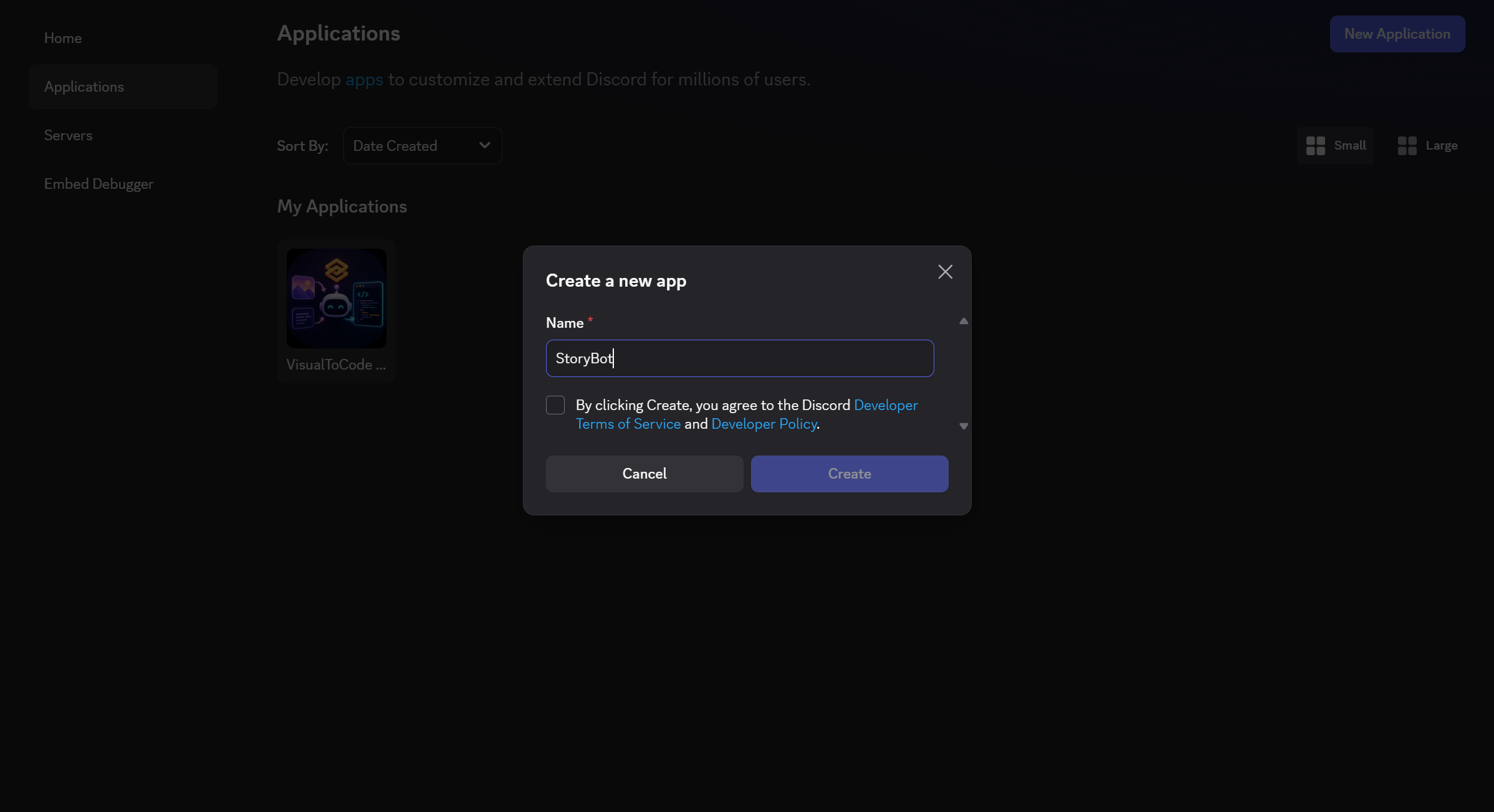Click the dialog scroll up arrow
This screenshot has width=1494, height=812.
point(964,322)
